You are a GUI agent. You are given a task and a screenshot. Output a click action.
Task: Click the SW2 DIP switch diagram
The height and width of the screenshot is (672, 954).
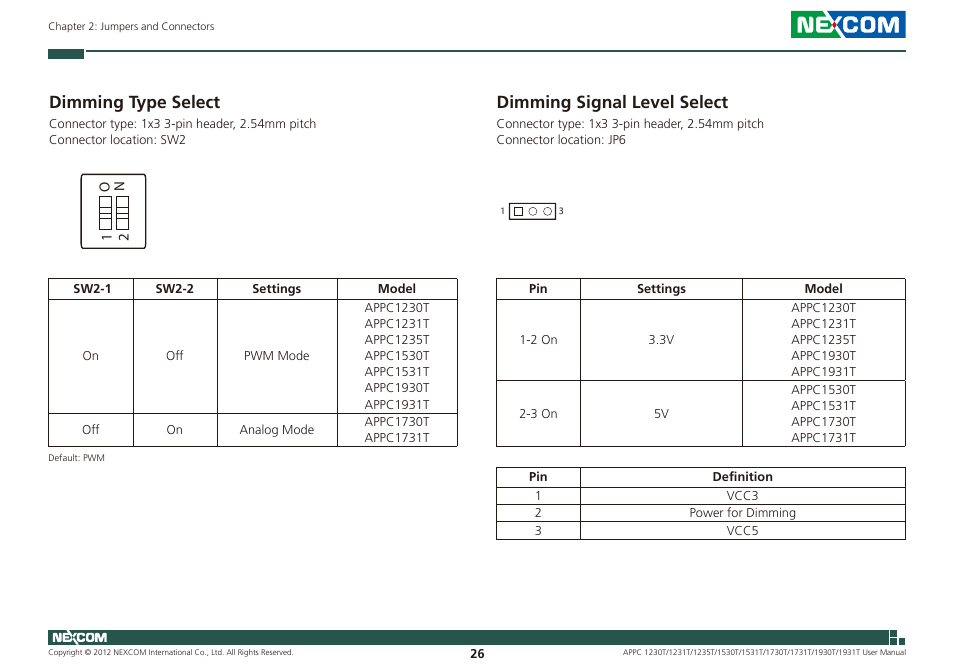[113, 211]
